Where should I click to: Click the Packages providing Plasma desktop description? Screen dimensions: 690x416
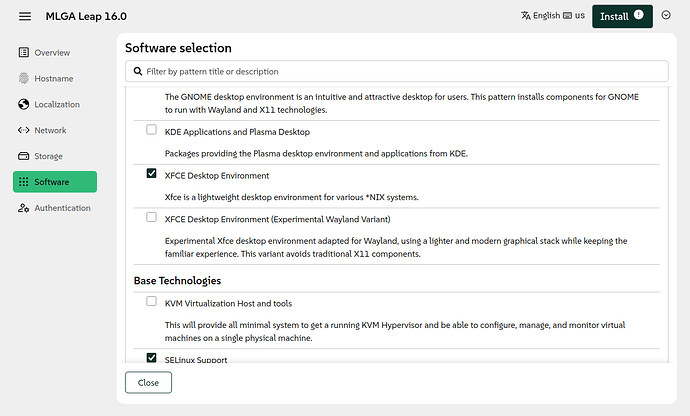tap(316, 154)
